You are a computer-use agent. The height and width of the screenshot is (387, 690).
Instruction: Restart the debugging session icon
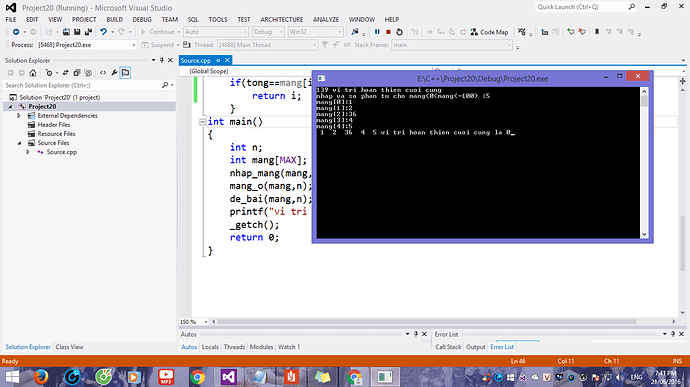point(399,32)
